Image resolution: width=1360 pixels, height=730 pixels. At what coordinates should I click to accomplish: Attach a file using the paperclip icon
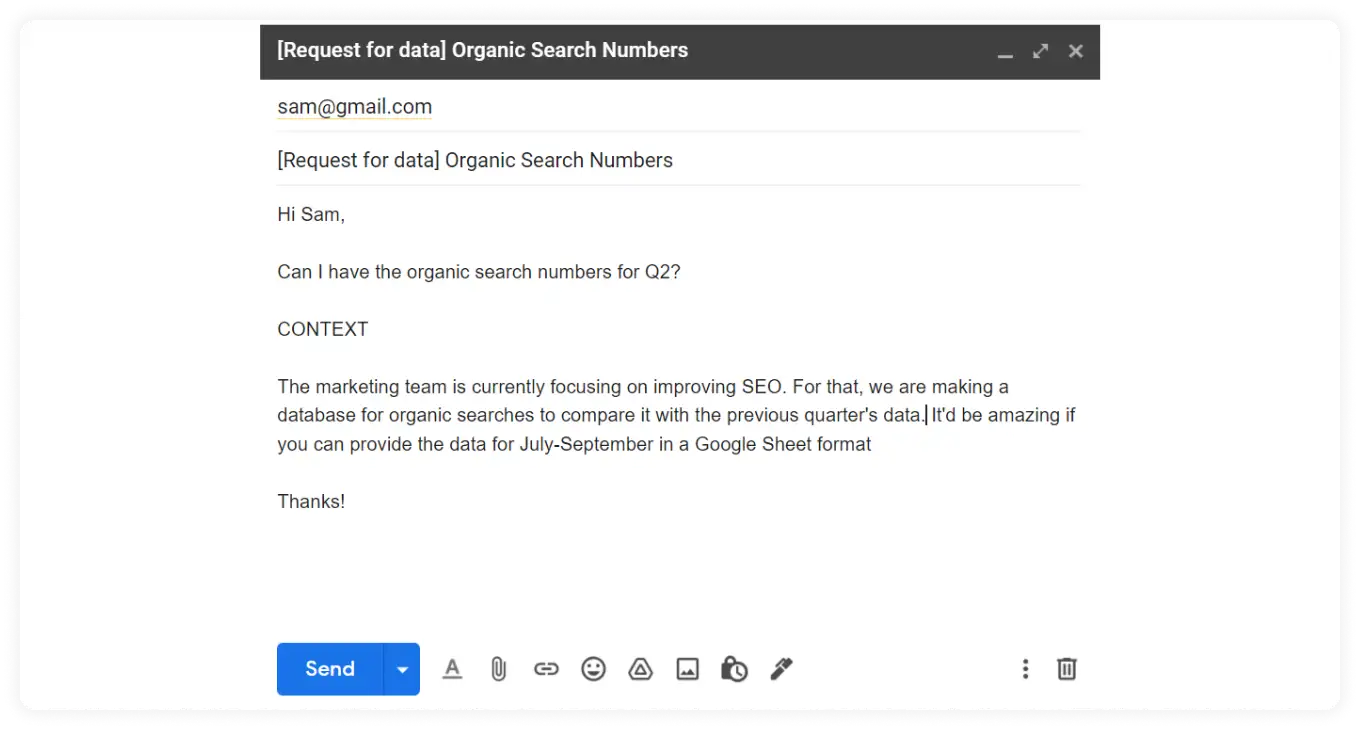[498, 669]
